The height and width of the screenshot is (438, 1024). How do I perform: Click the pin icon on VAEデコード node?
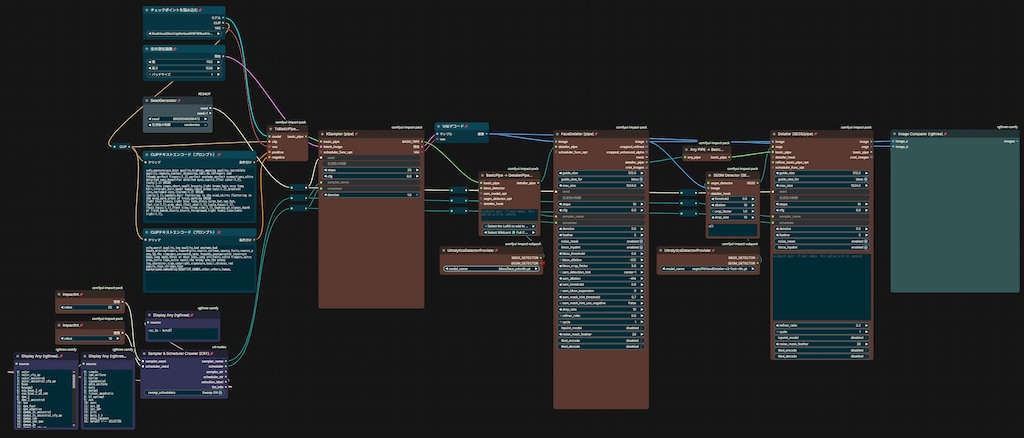point(466,126)
